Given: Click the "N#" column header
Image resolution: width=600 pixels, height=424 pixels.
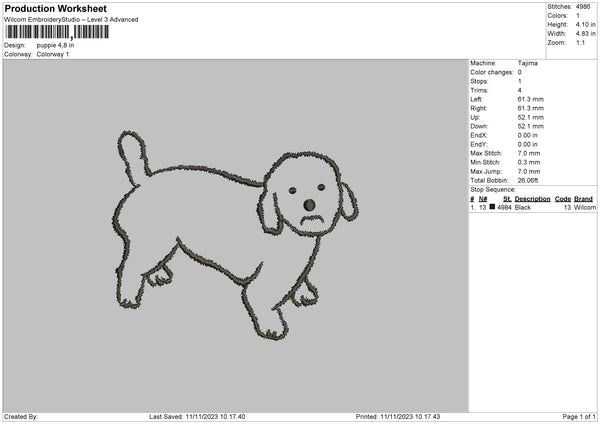Looking at the screenshot, I should [x=483, y=199].
